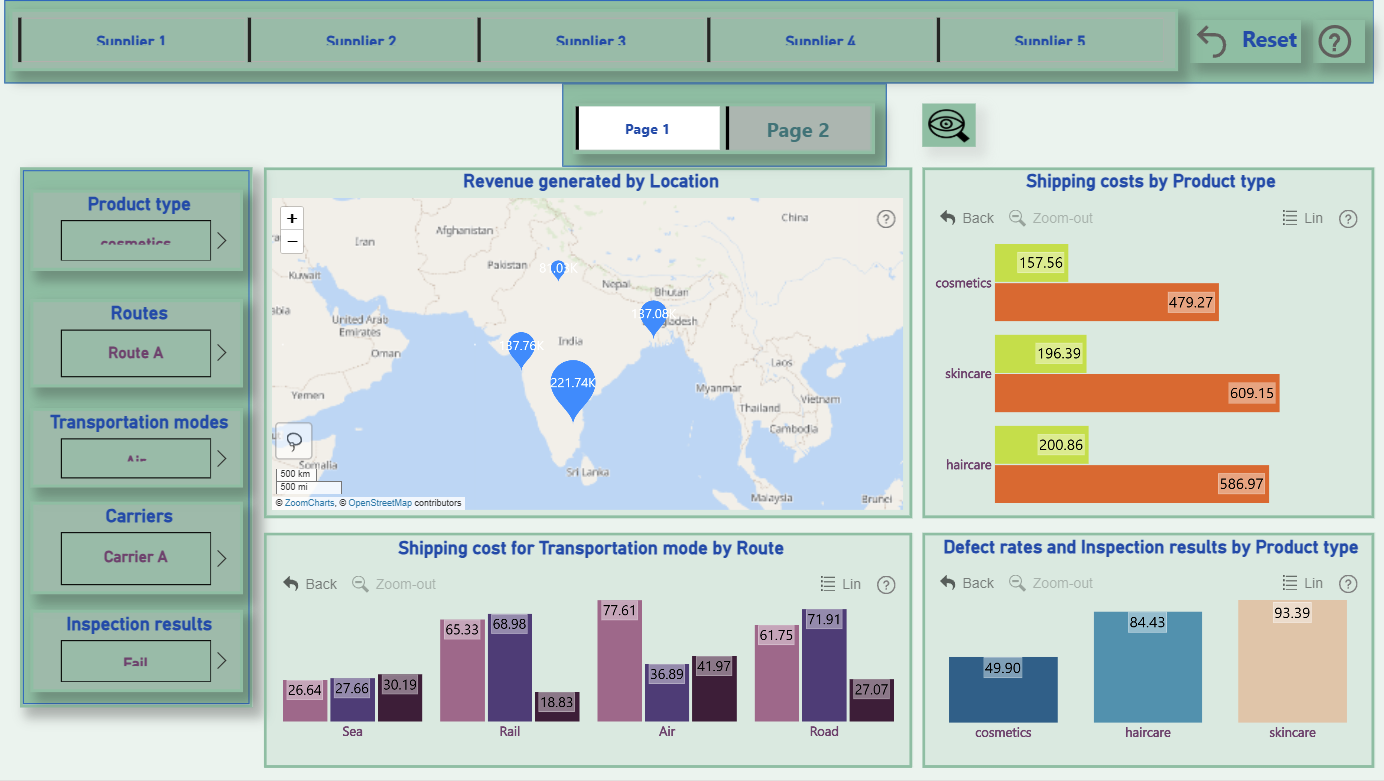Zoom out the map with minus button
This screenshot has height=781, width=1384.
click(x=292, y=241)
